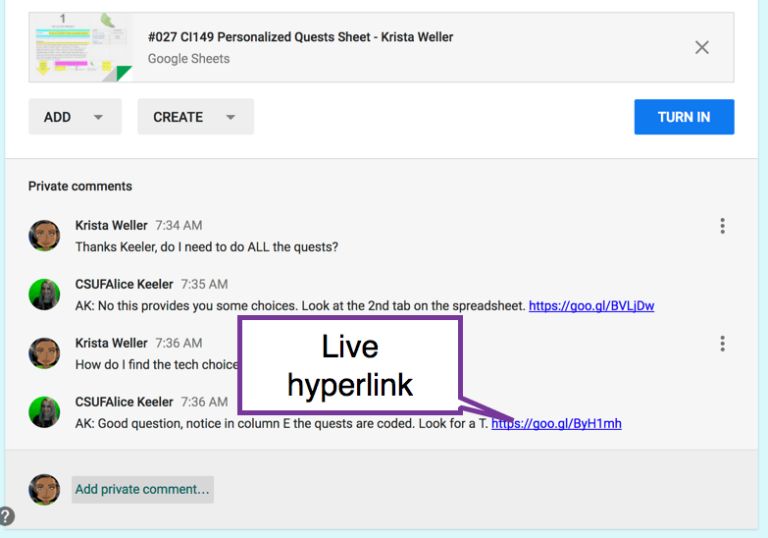Click Krista Weller's avatar on 7:34 AM comment
This screenshot has height=538, width=768.
(x=44, y=236)
